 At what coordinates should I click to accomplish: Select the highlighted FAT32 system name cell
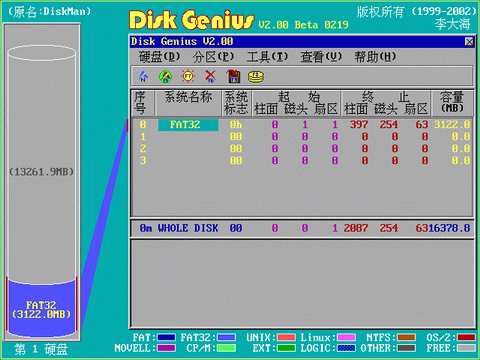click(188, 125)
